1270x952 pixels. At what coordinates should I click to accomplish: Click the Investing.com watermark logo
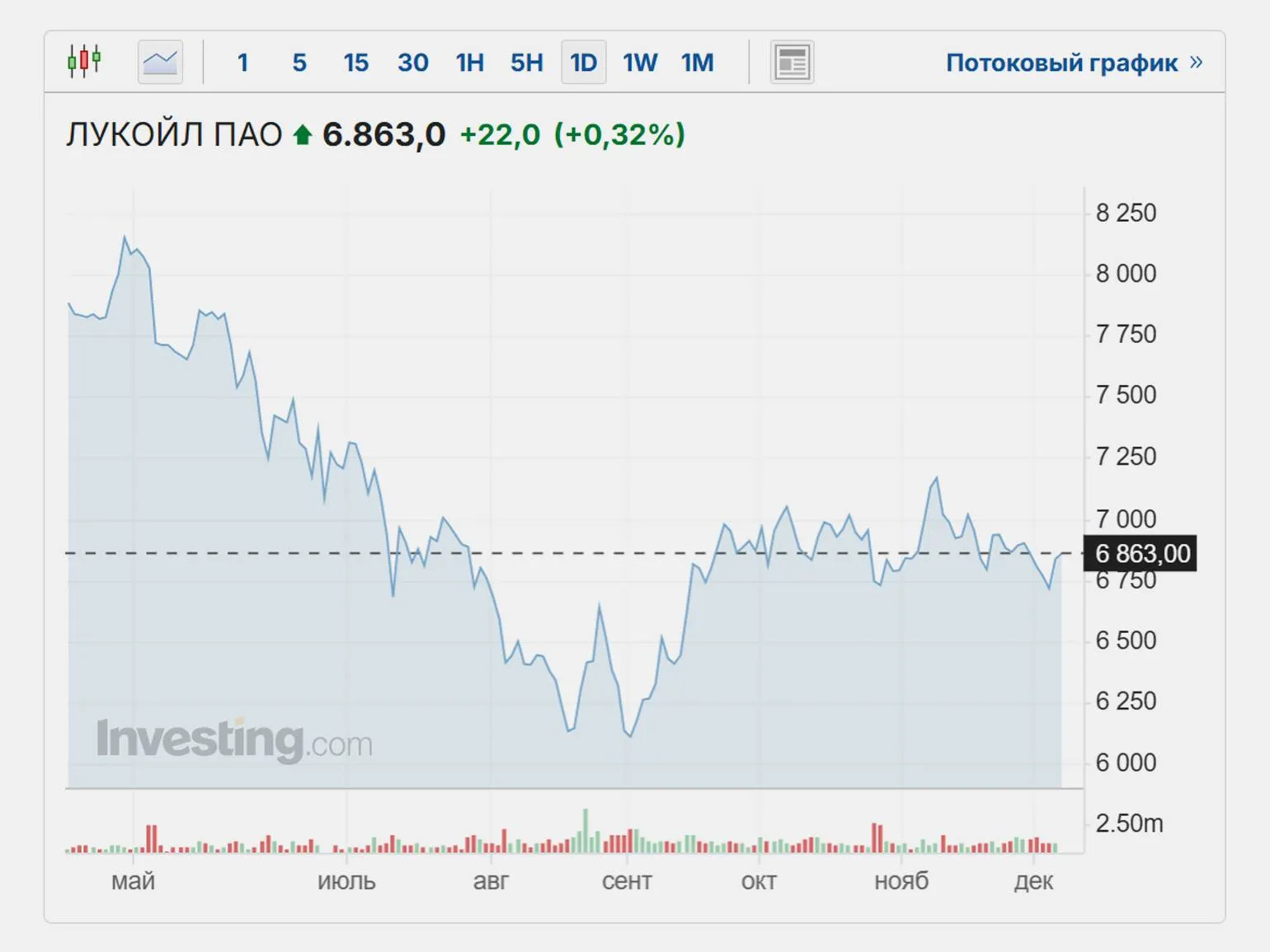[x=234, y=739]
